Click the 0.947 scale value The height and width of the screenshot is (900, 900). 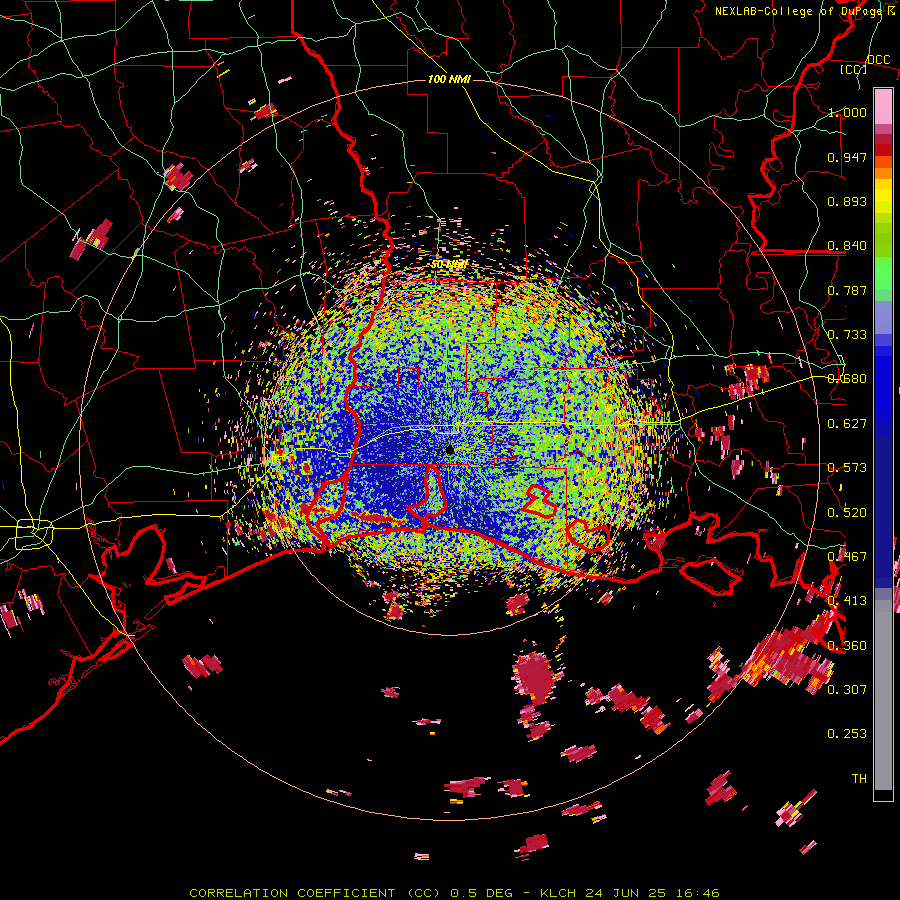(x=847, y=157)
